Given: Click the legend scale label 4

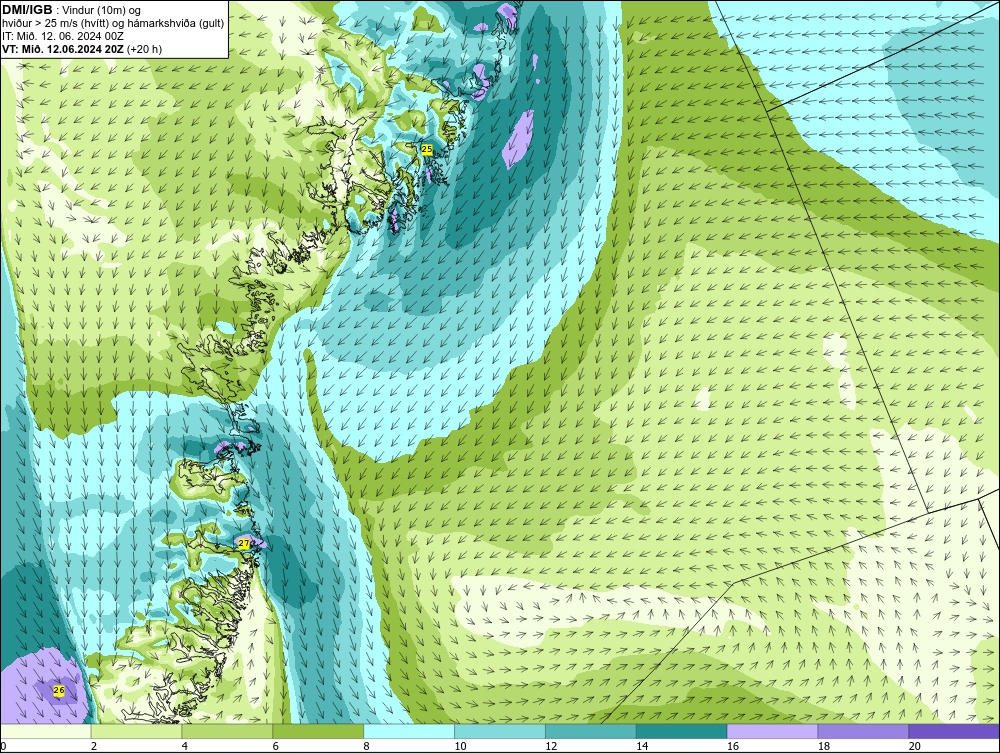Looking at the screenshot, I should [x=185, y=746].
